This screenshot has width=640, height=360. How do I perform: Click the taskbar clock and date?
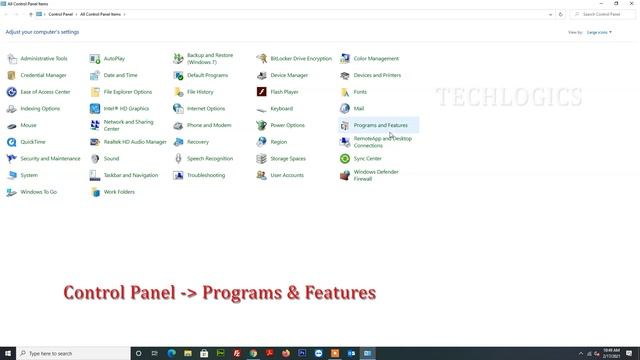click(611, 353)
